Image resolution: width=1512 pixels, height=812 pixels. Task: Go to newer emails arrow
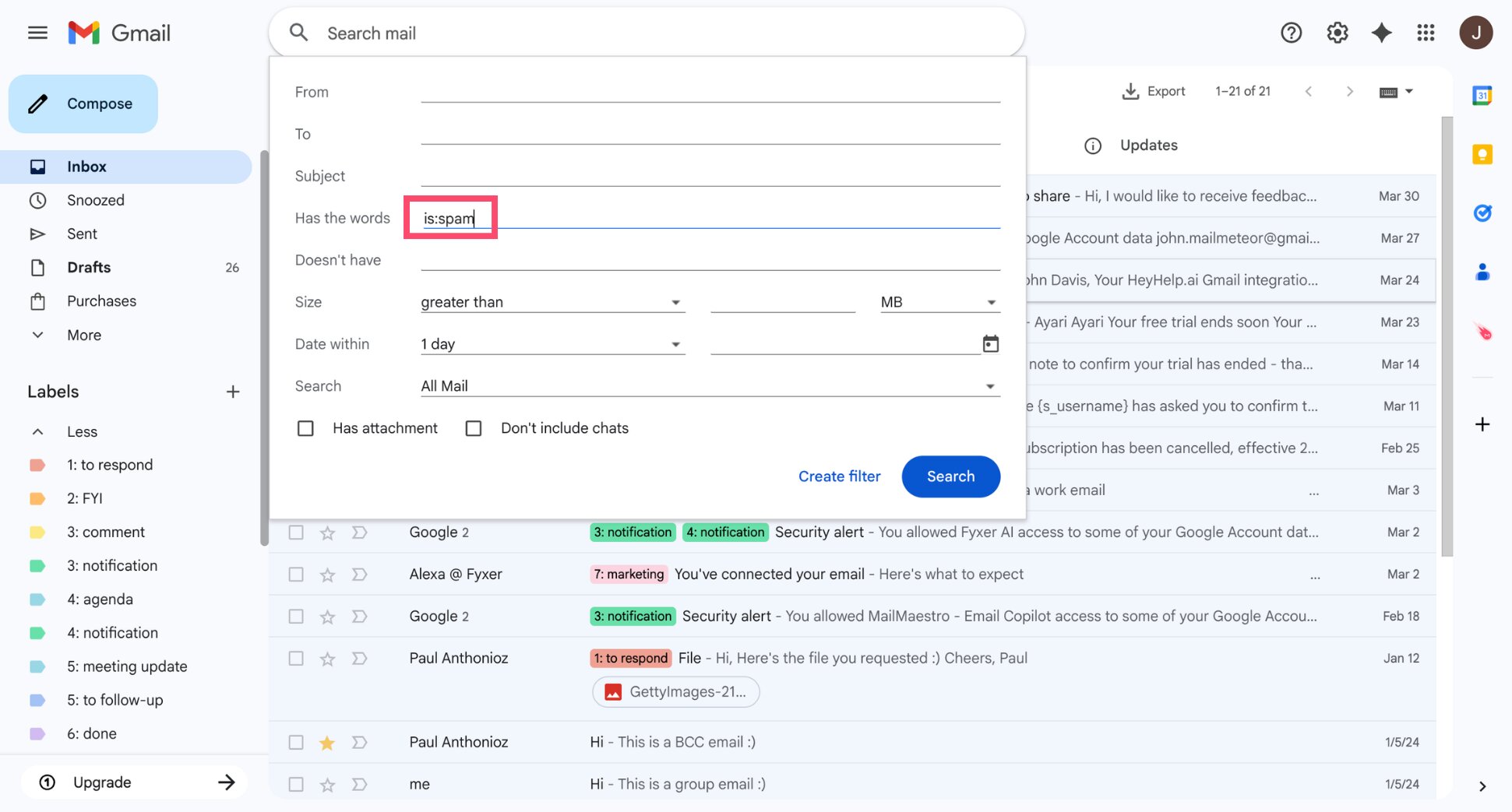[1309, 92]
